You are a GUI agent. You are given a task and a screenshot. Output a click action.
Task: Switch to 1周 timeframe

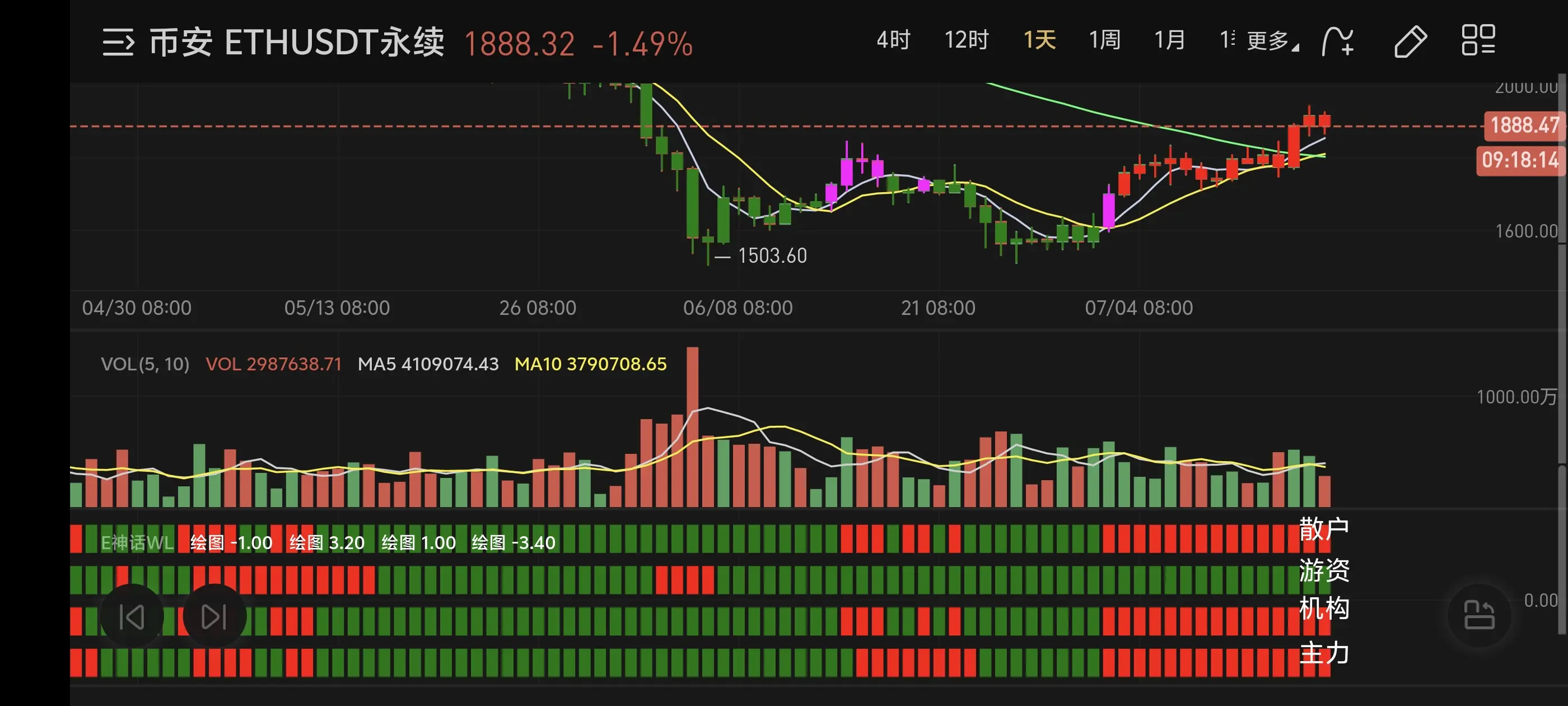click(x=1105, y=40)
